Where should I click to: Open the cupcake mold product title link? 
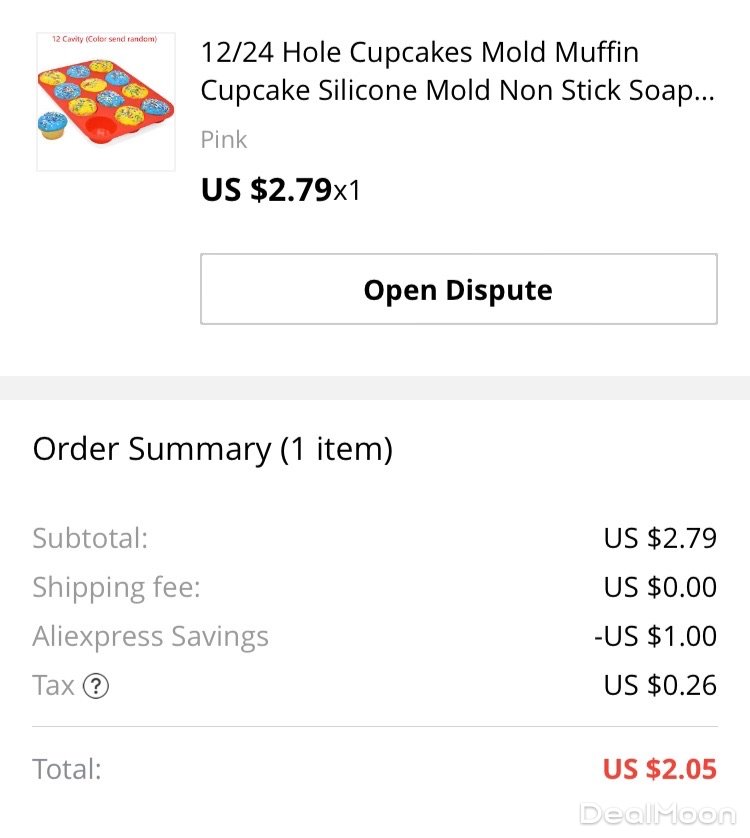tap(457, 71)
